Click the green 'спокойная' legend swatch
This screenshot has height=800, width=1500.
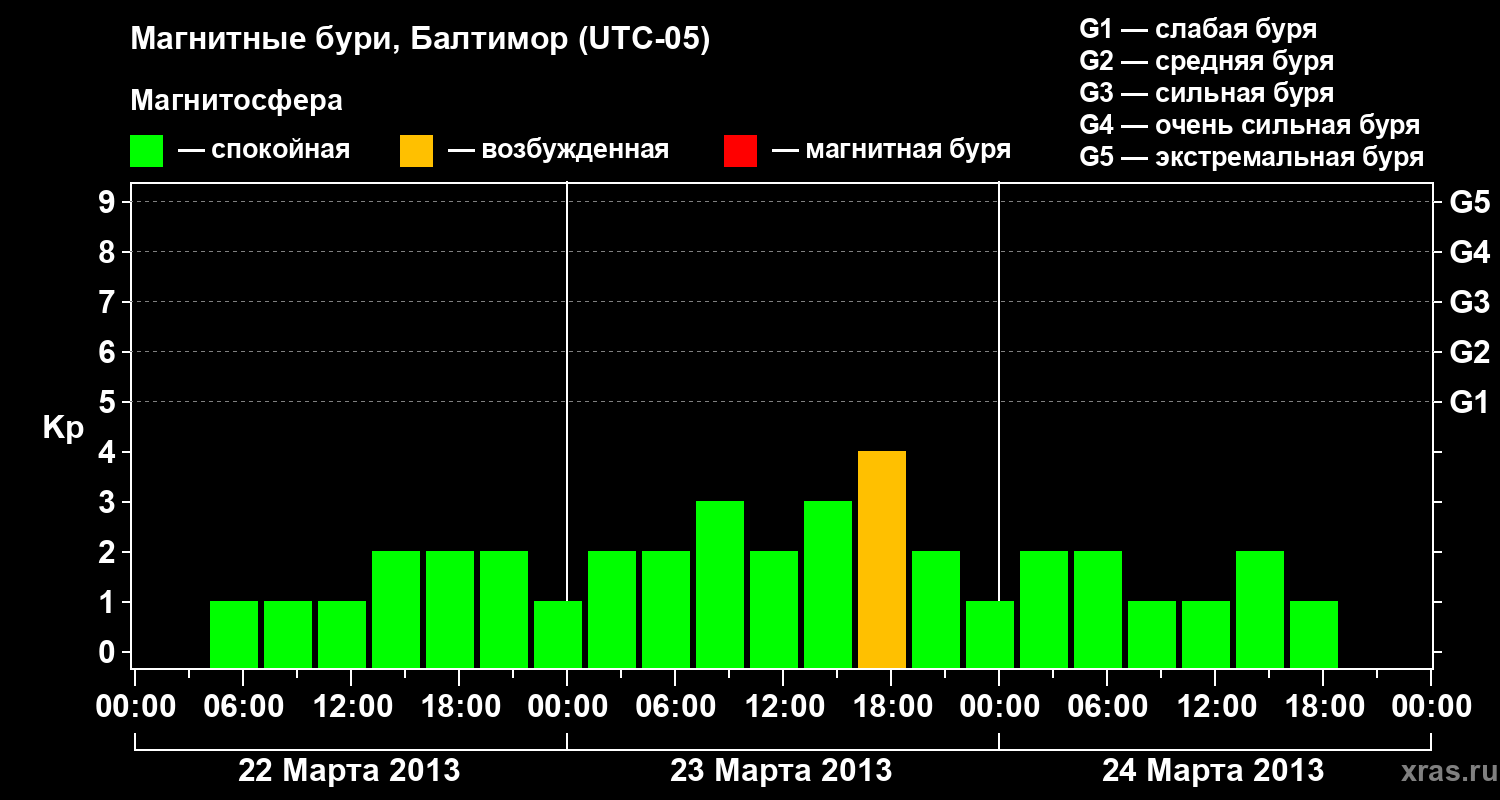[147, 151]
